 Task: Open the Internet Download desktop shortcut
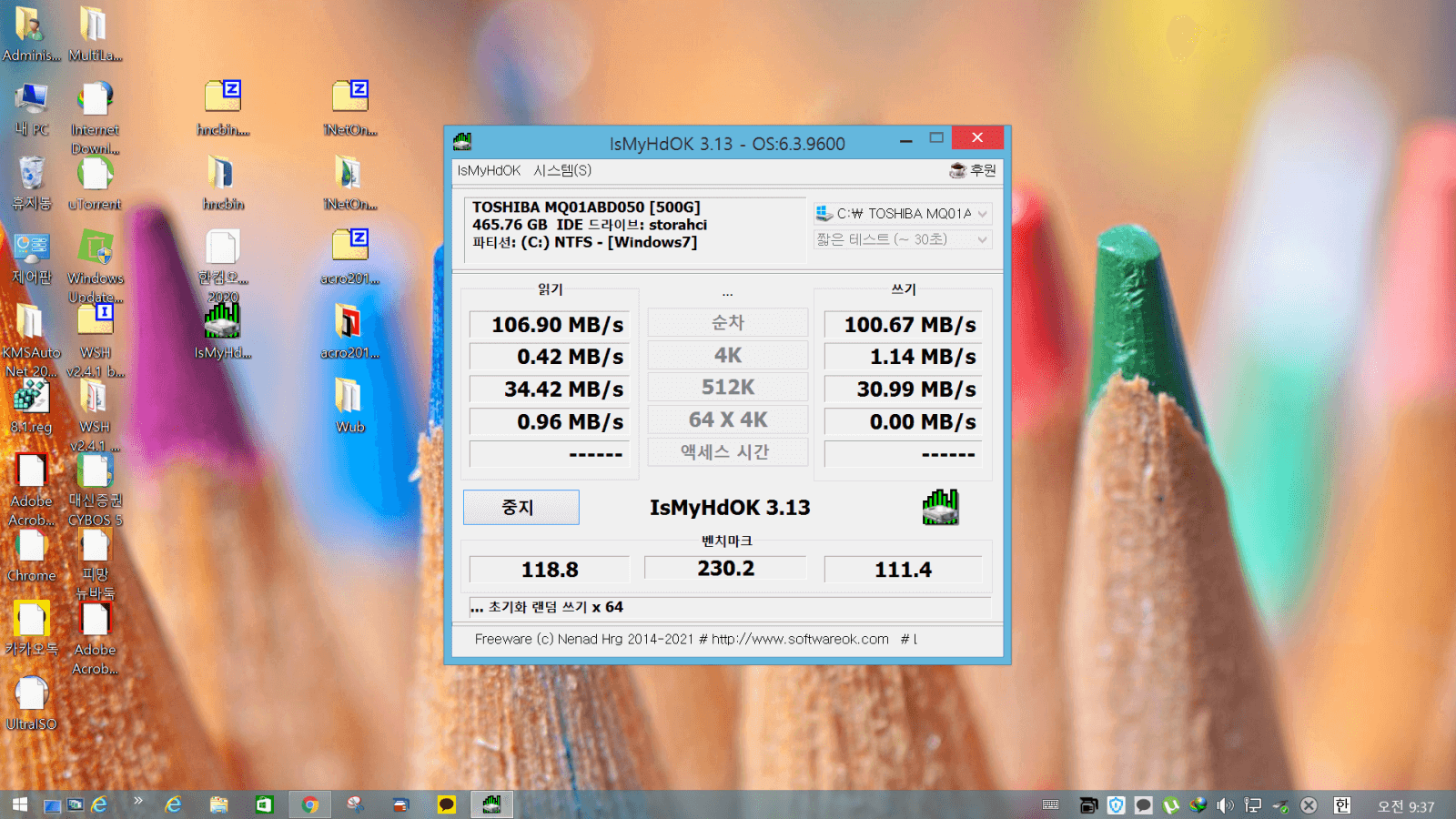[x=95, y=117]
